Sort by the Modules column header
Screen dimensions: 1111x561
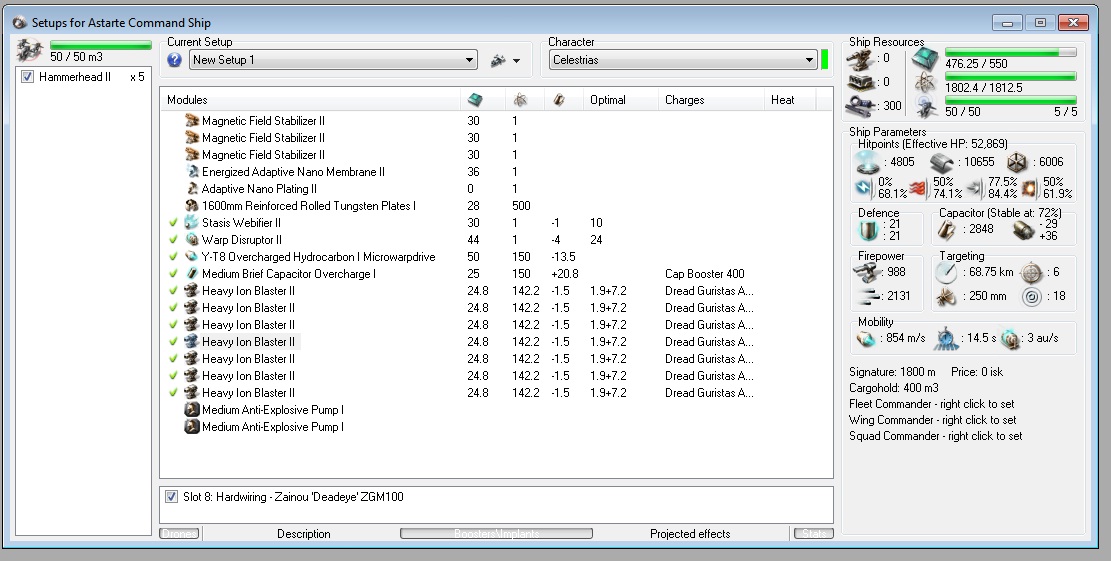310,100
